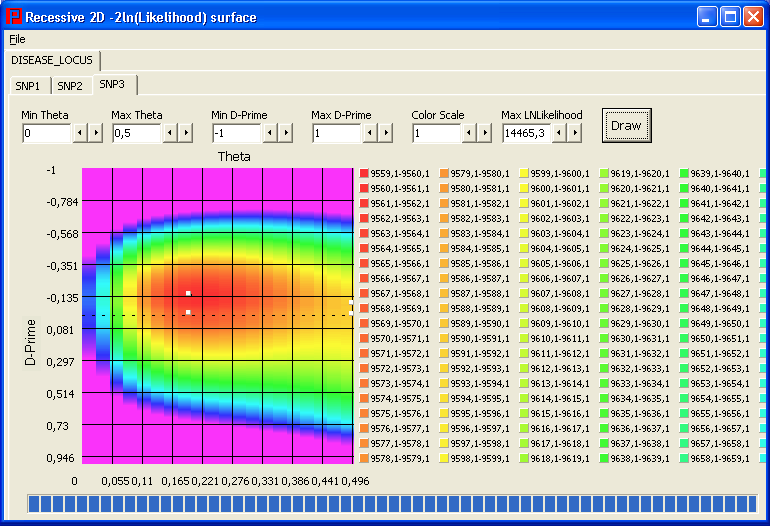Select the SNP3 tab

[112, 84]
